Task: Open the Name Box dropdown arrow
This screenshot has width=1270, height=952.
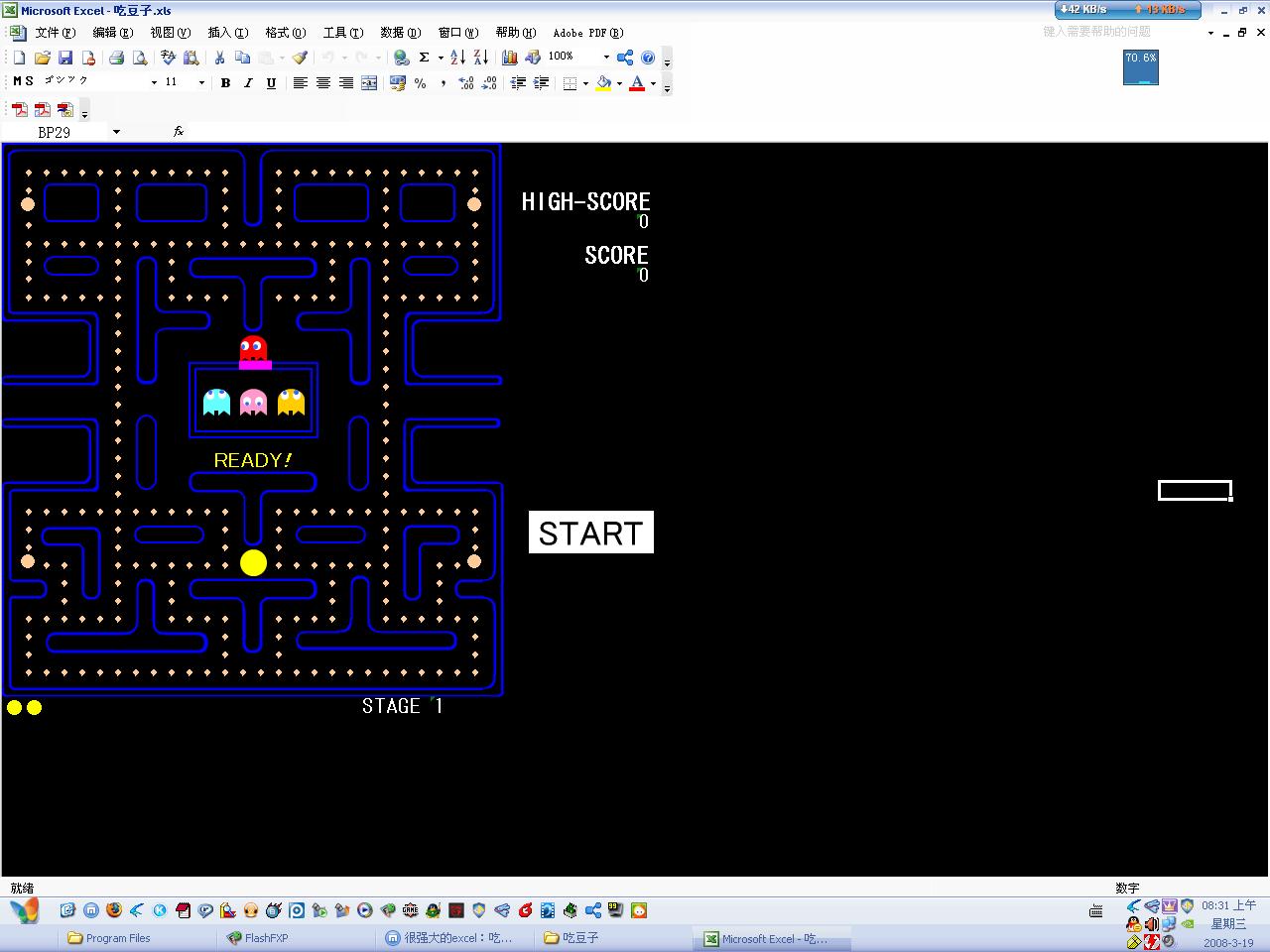Action: [x=116, y=132]
